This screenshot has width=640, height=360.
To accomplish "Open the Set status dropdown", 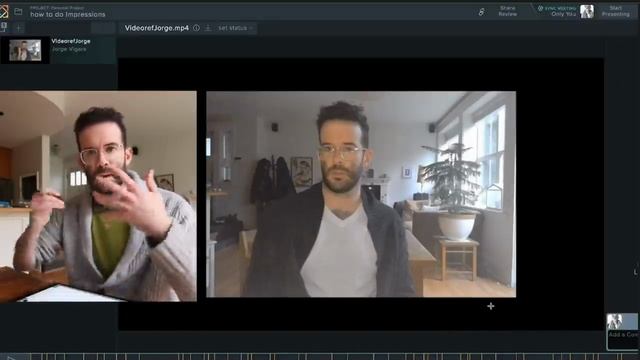I will pos(235,28).
